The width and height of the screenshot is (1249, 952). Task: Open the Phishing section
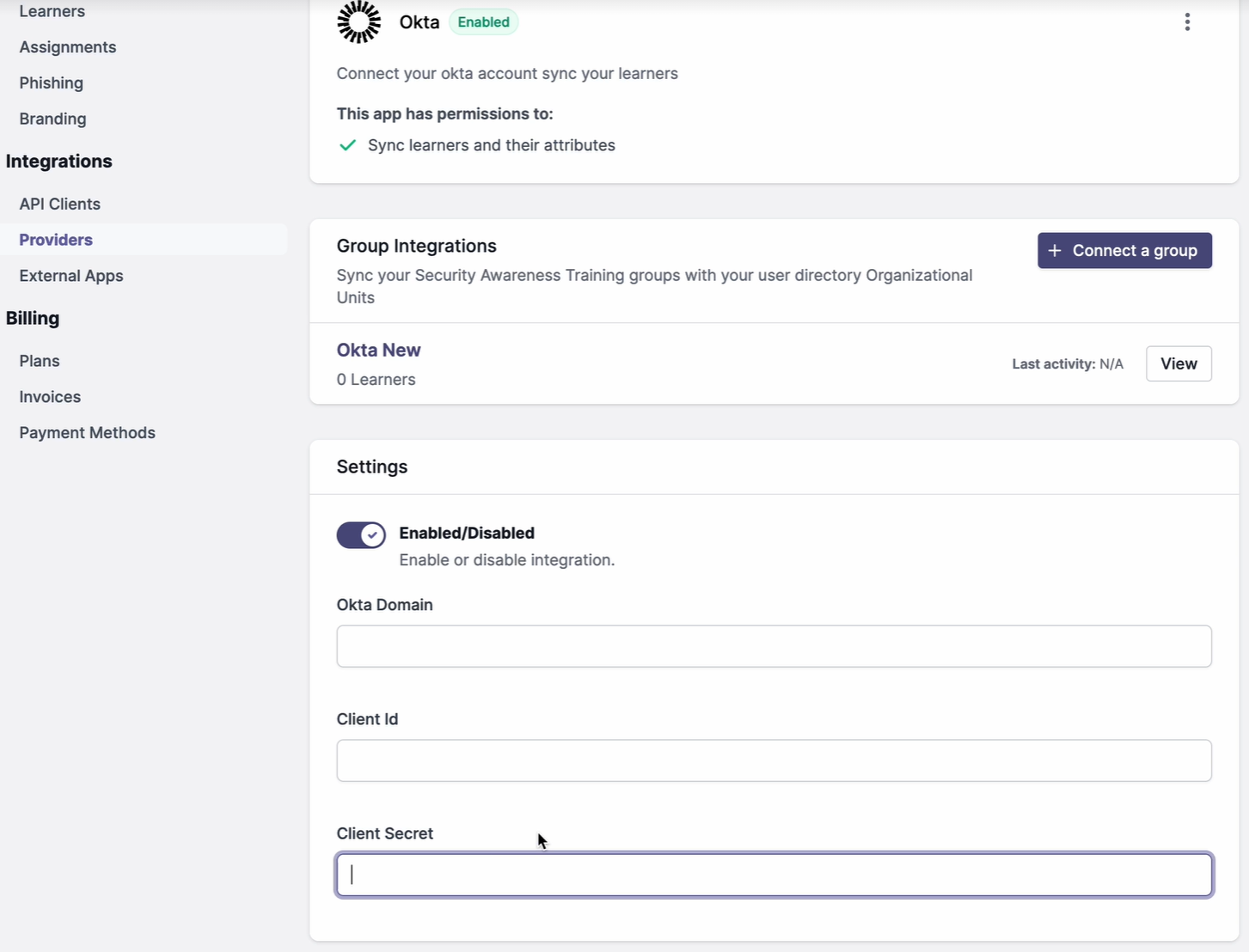[x=52, y=83]
